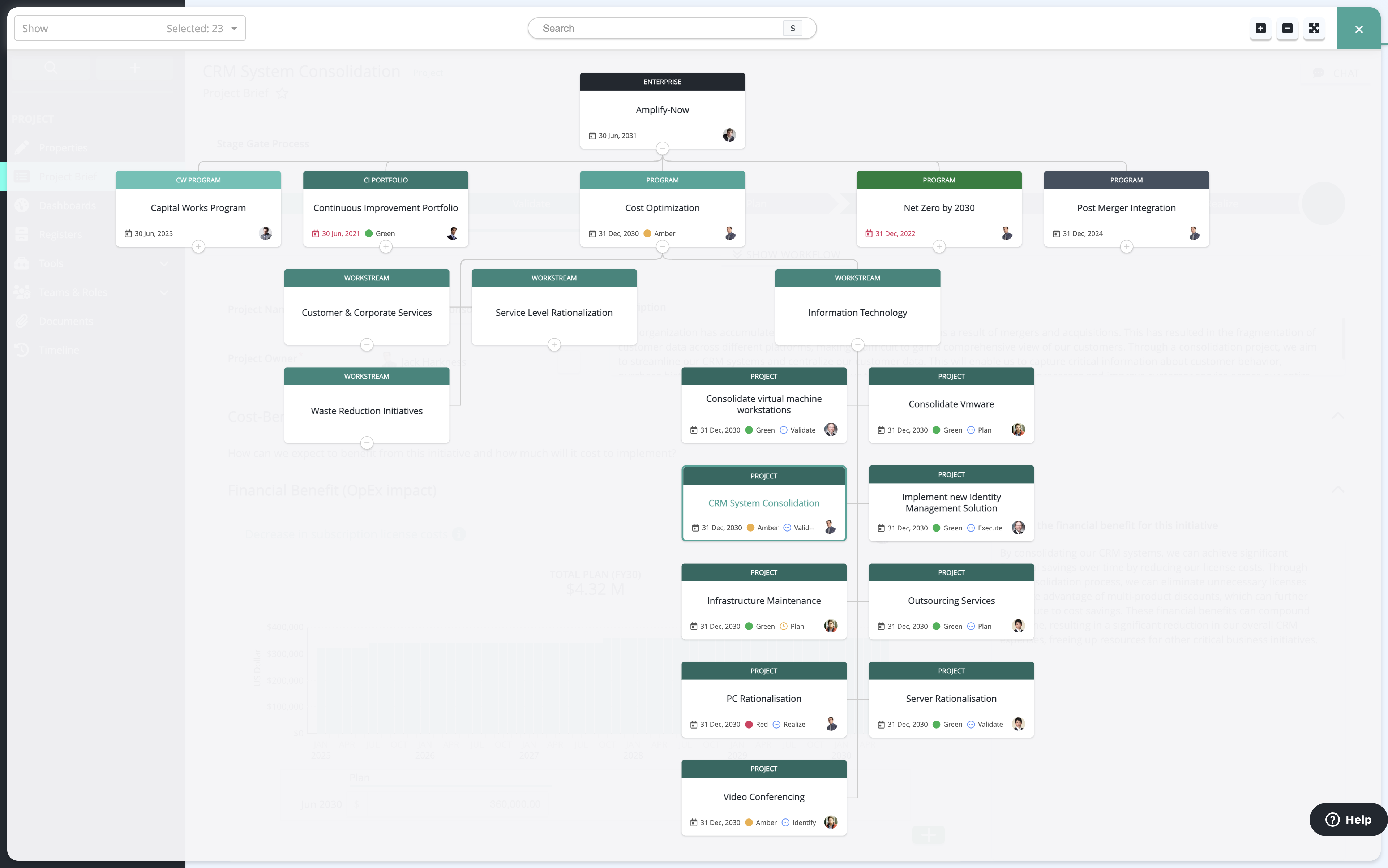Click Outsourcing Services owner avatar
Screen dimensions: 1388x868
(1018, 626)
